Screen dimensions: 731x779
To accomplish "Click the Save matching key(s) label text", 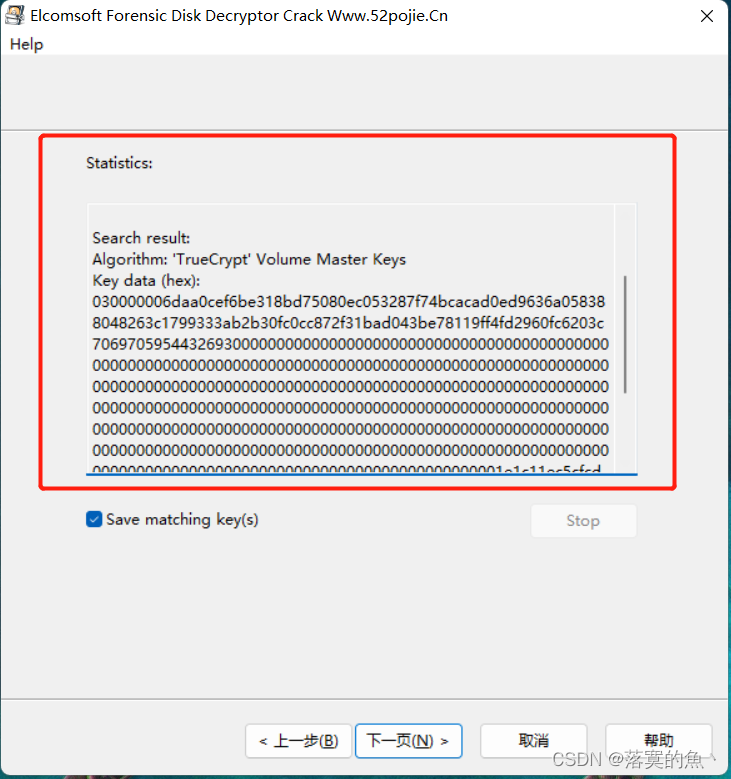I will tap(182, 520).
